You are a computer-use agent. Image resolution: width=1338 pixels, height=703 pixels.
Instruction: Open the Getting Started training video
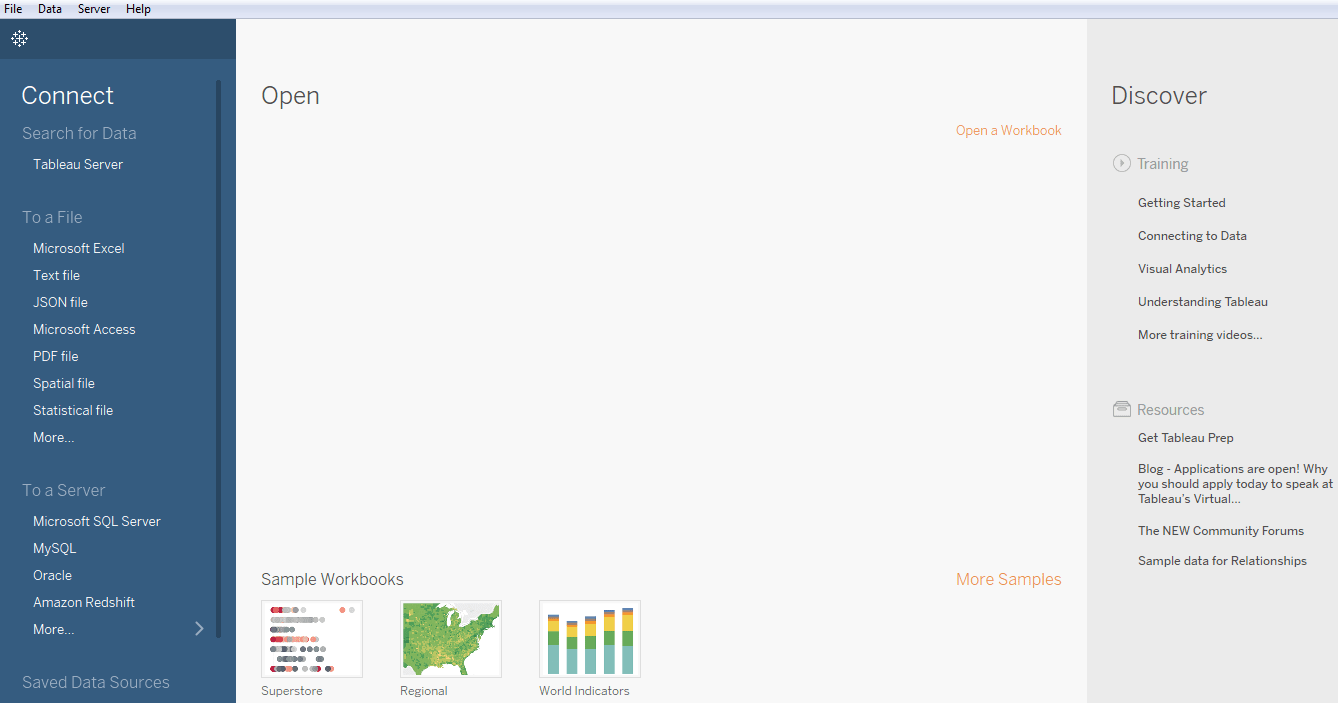coord(1181,202)
